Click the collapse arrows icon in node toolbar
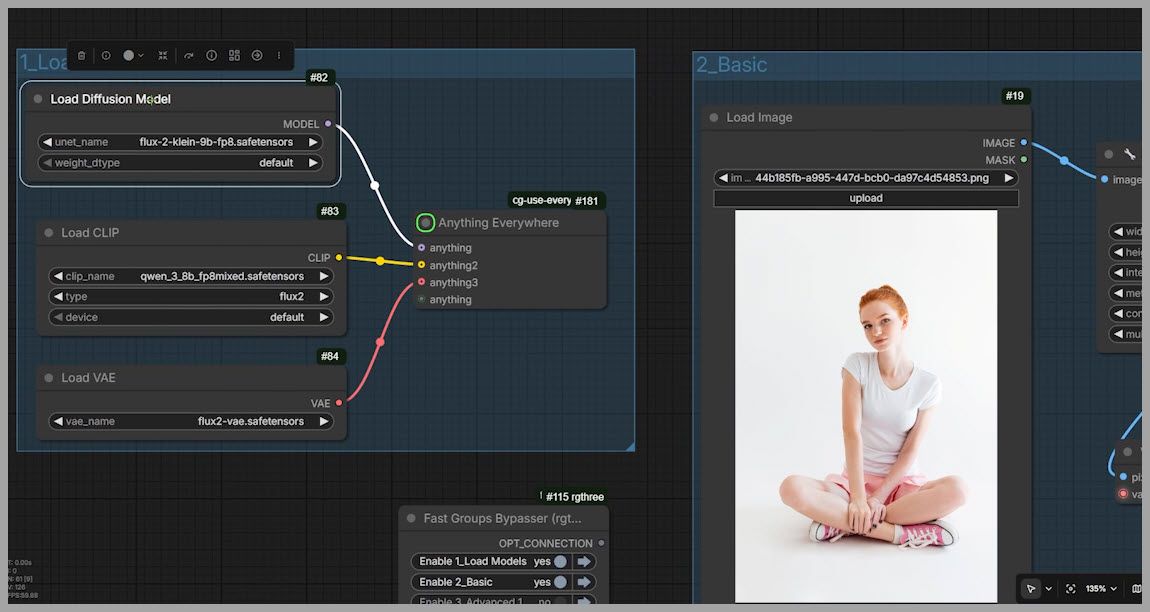1150x612 pixels. point(163,56)
